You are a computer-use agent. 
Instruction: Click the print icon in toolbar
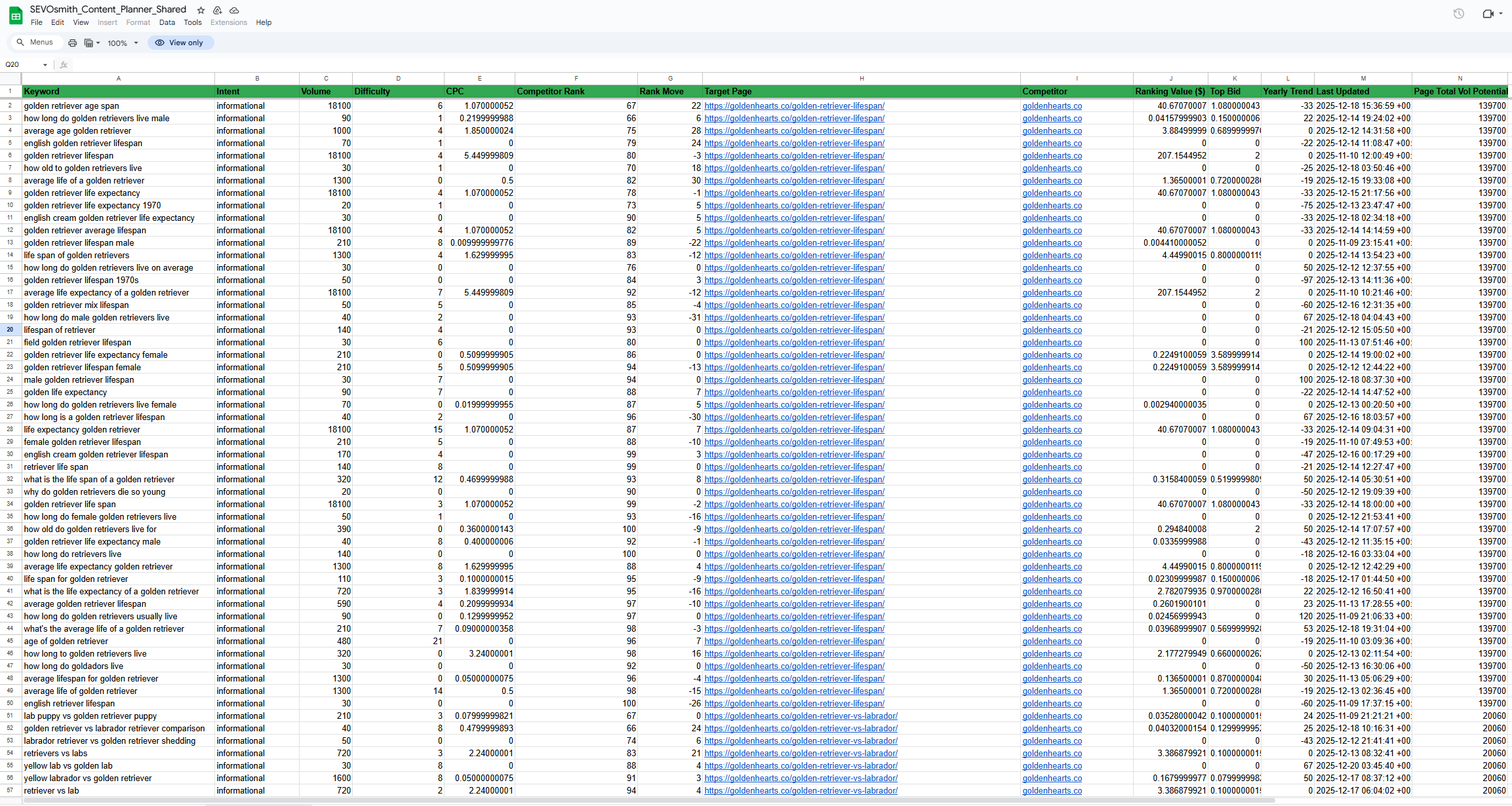pyautogui.click(x=72, y=43)
